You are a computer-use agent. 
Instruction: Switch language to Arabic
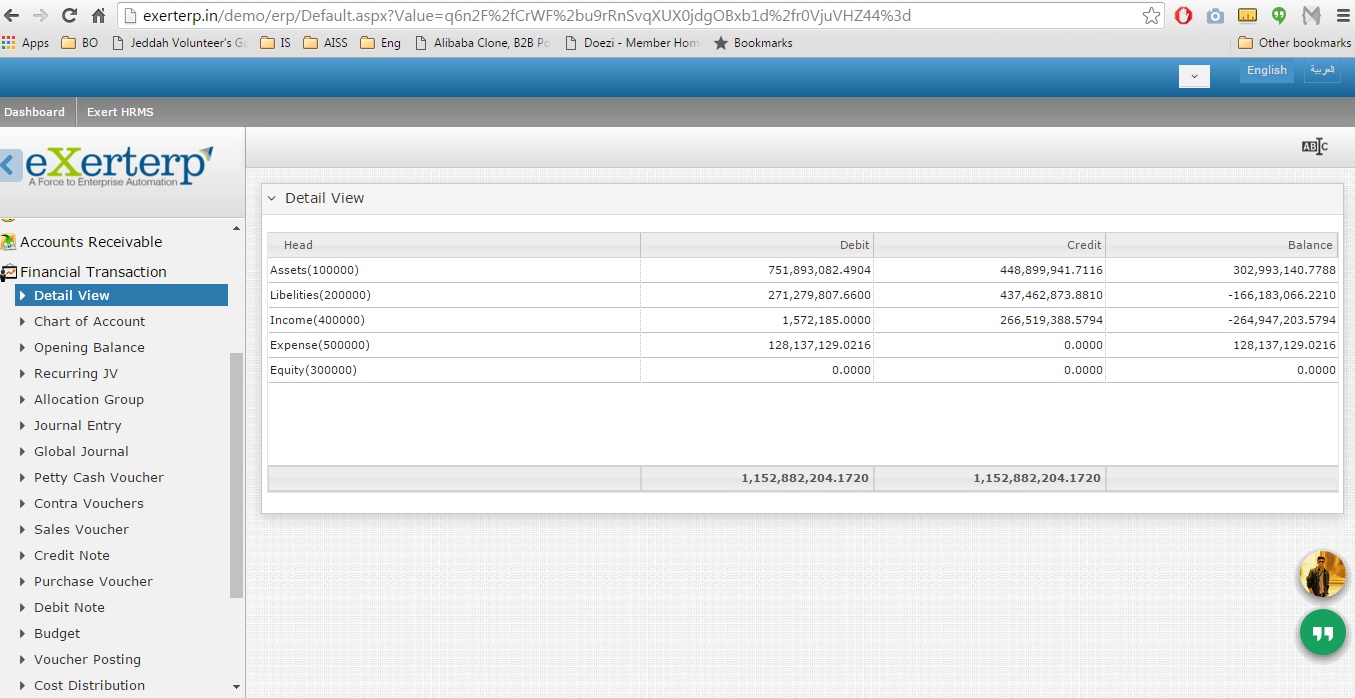[1322, 70]
